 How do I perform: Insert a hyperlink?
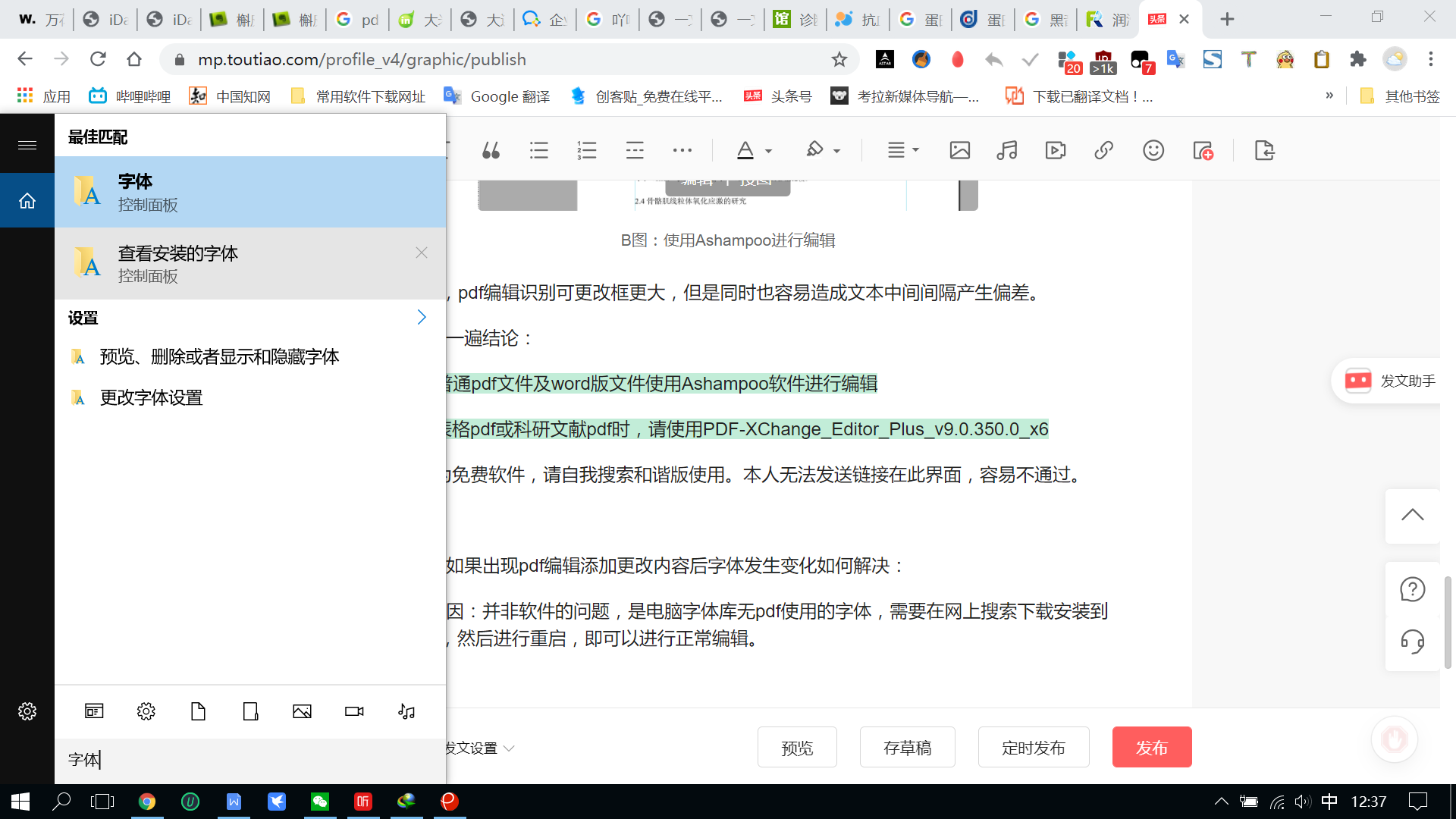click(x=1103, y=150)
